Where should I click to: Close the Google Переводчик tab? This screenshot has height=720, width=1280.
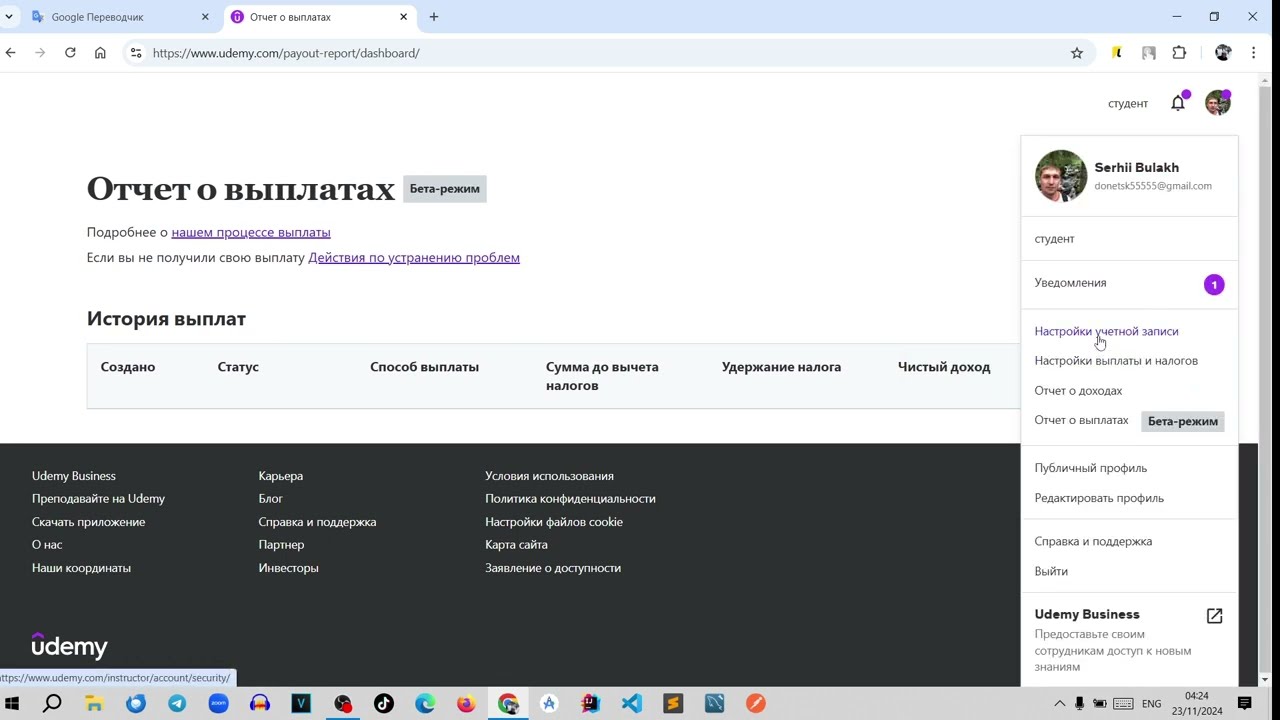206,17
